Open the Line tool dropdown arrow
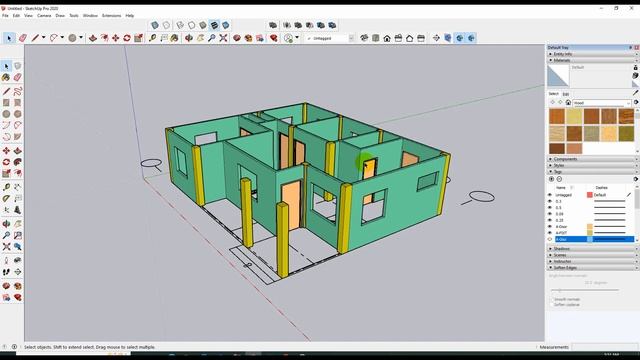640x360 pixels. [x=44, y=38]
